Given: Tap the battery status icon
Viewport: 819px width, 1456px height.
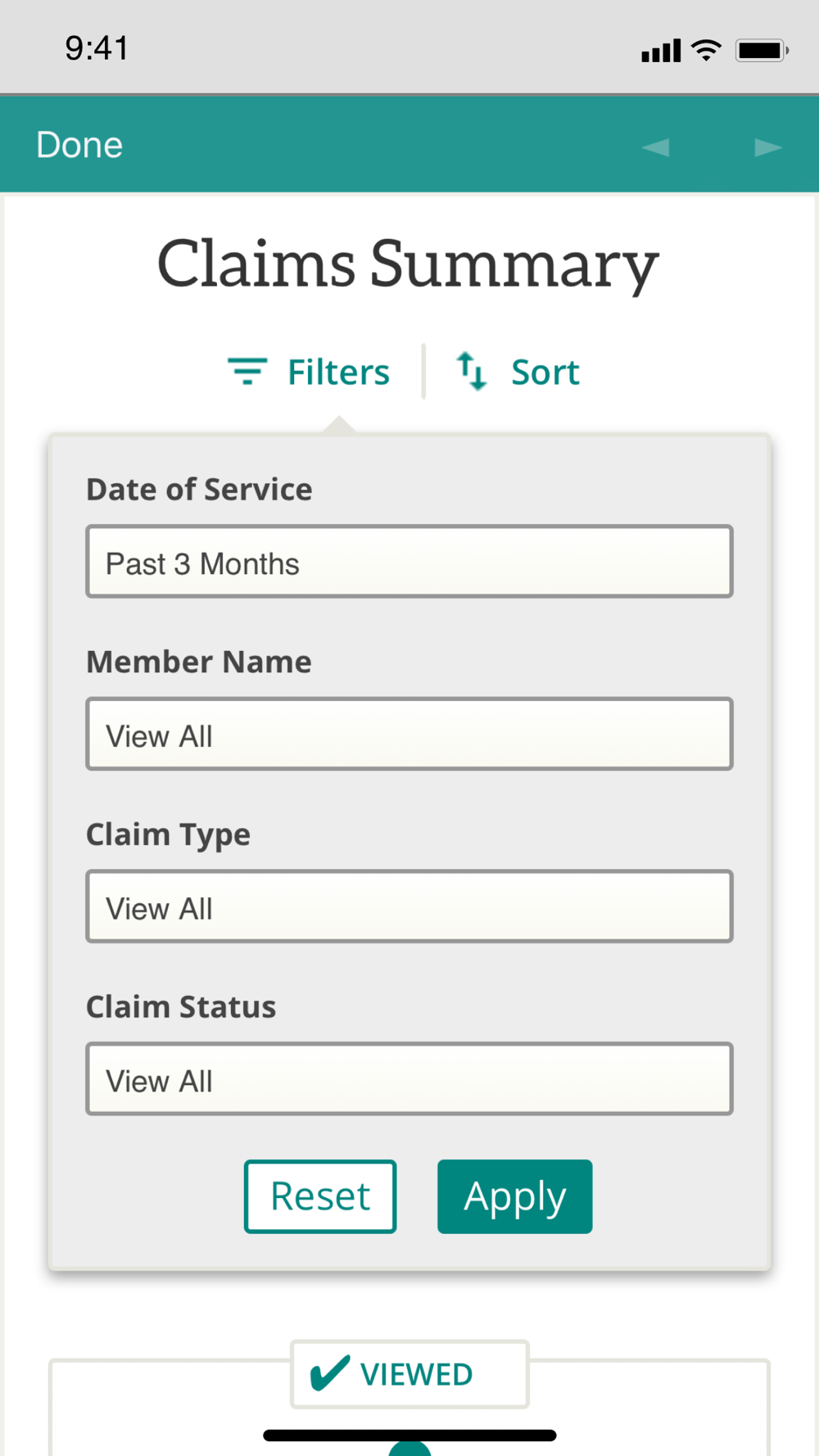Looking at the screenshot, I should click(762, 50).
